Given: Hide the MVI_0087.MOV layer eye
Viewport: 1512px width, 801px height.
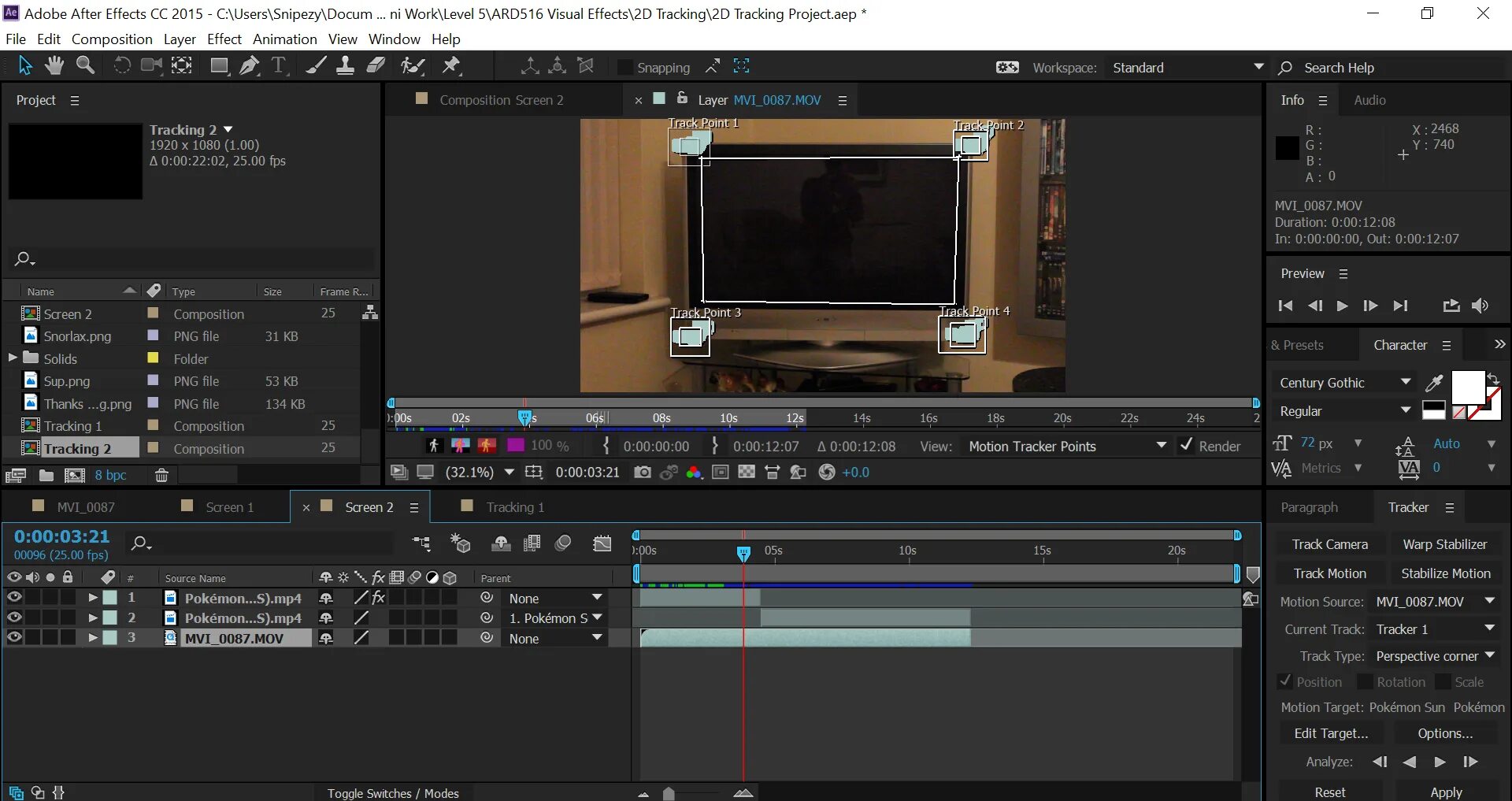Looking at the screenshot, I should click(x=14, y=637).
